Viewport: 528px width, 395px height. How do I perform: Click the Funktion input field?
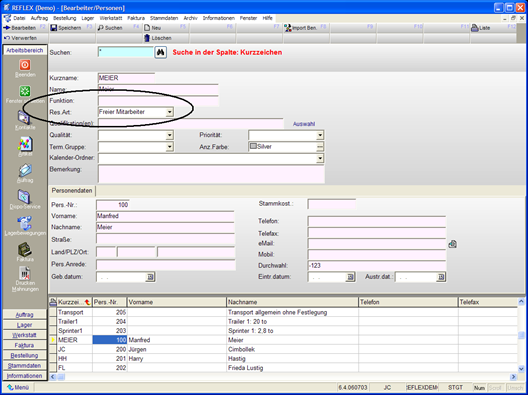[x=158, y=101]
